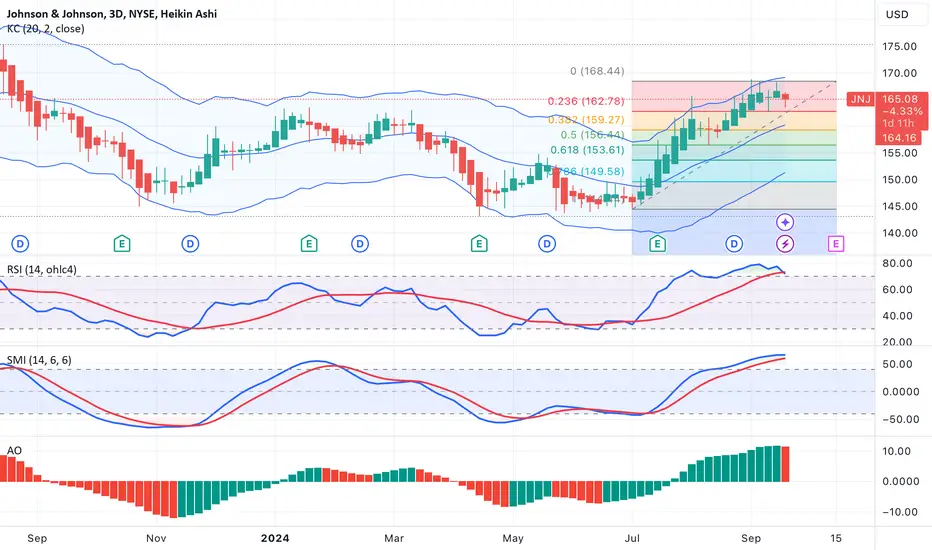This screenshot has height=550, width=932.
Task: Click the SMI −50.00 scale value
Action: click(900, 419)
